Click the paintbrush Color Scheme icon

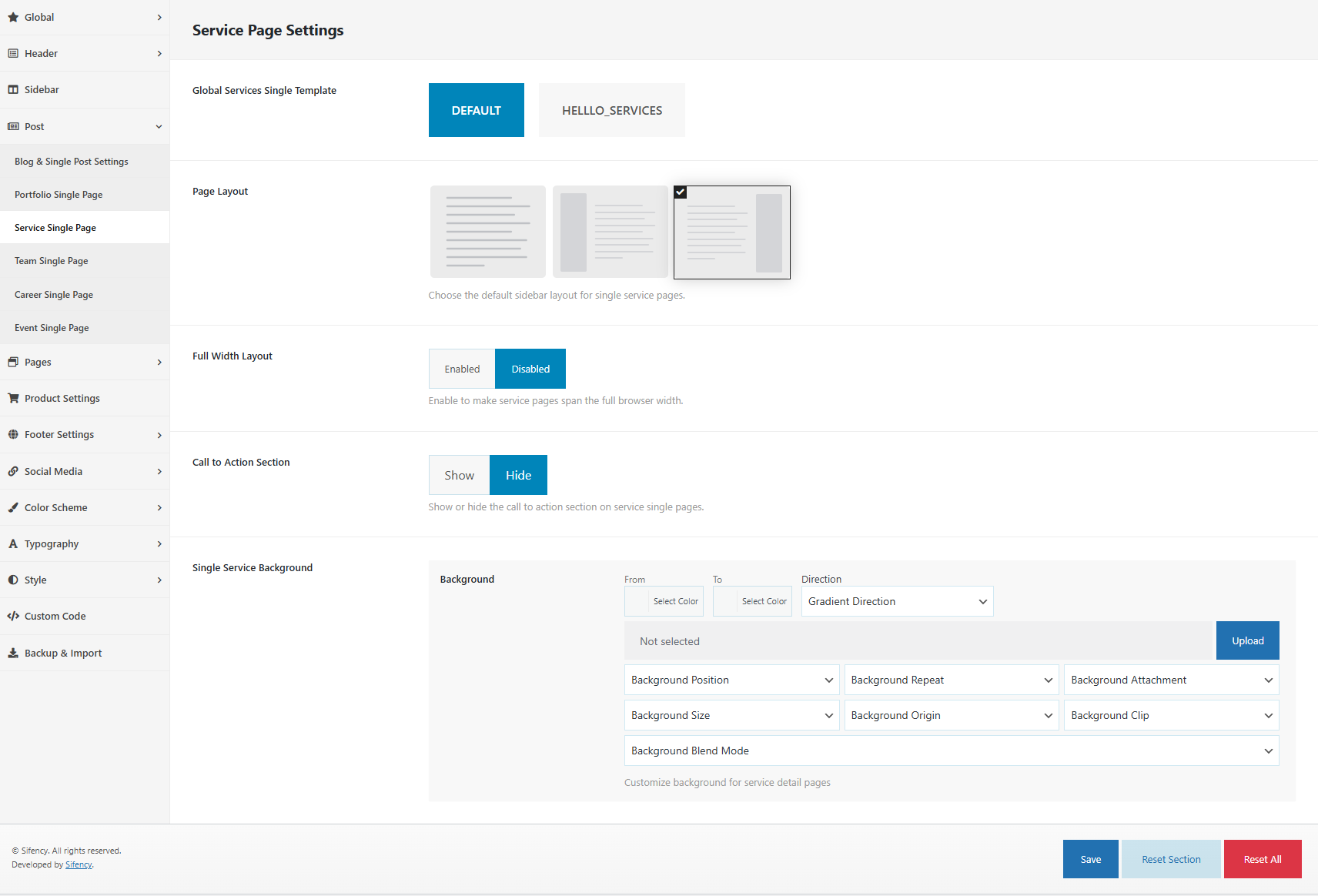tap(13, 507)
